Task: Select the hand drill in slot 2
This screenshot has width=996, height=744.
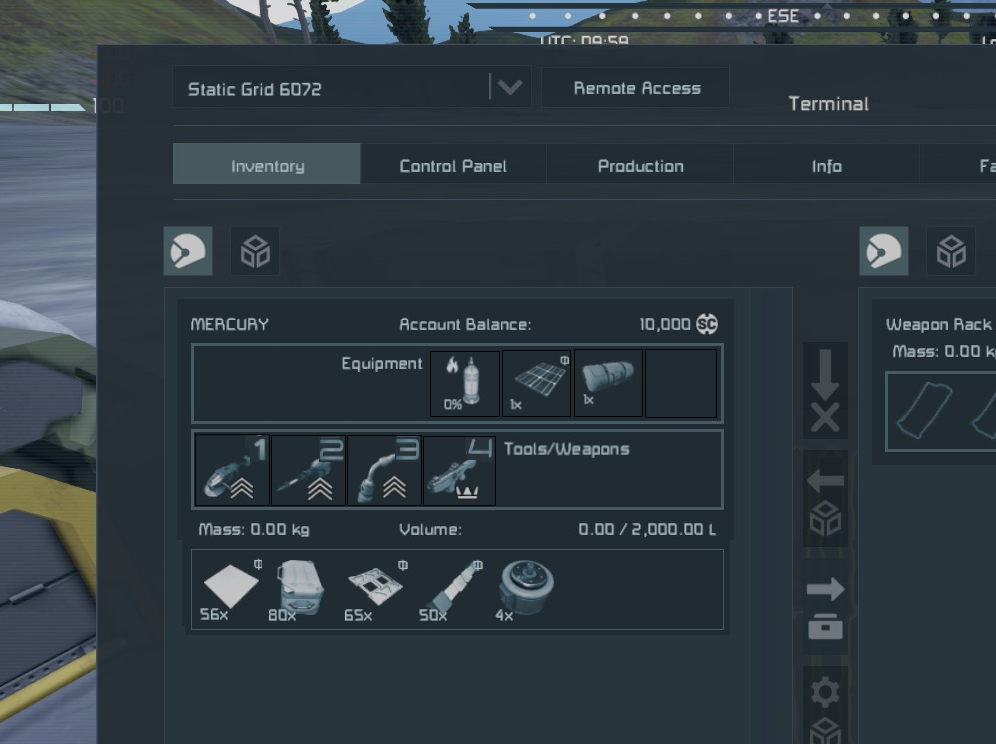Action: click(308, 470)
